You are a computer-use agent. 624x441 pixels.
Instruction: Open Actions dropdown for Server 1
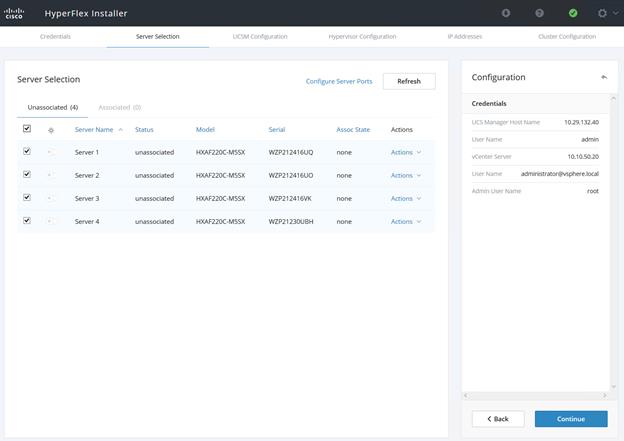pyautogui.click(x=406, y=152)
